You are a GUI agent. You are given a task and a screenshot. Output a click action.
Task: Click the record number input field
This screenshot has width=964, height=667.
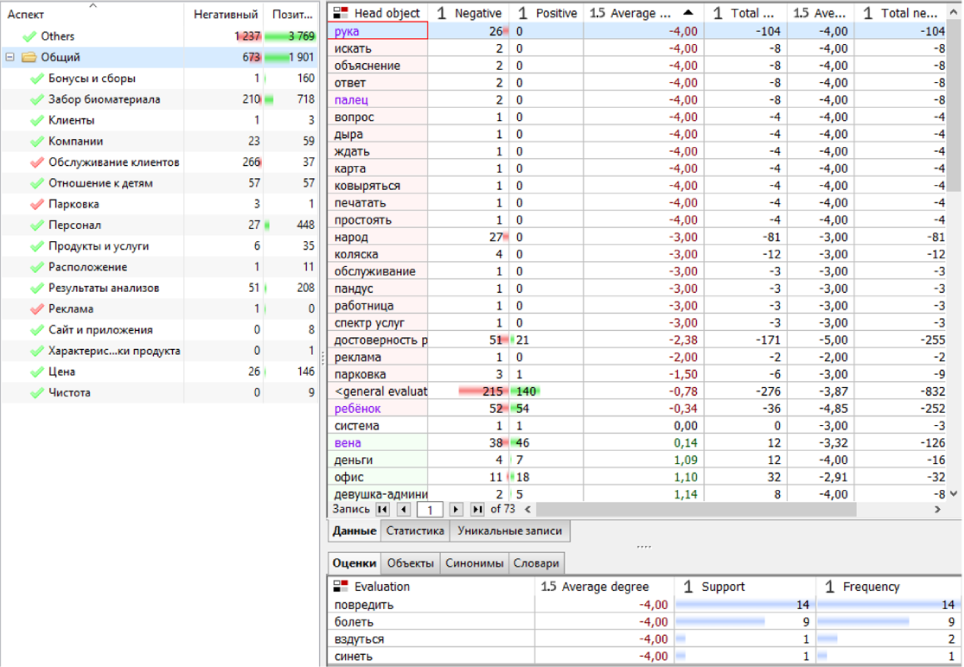[427, 510]
